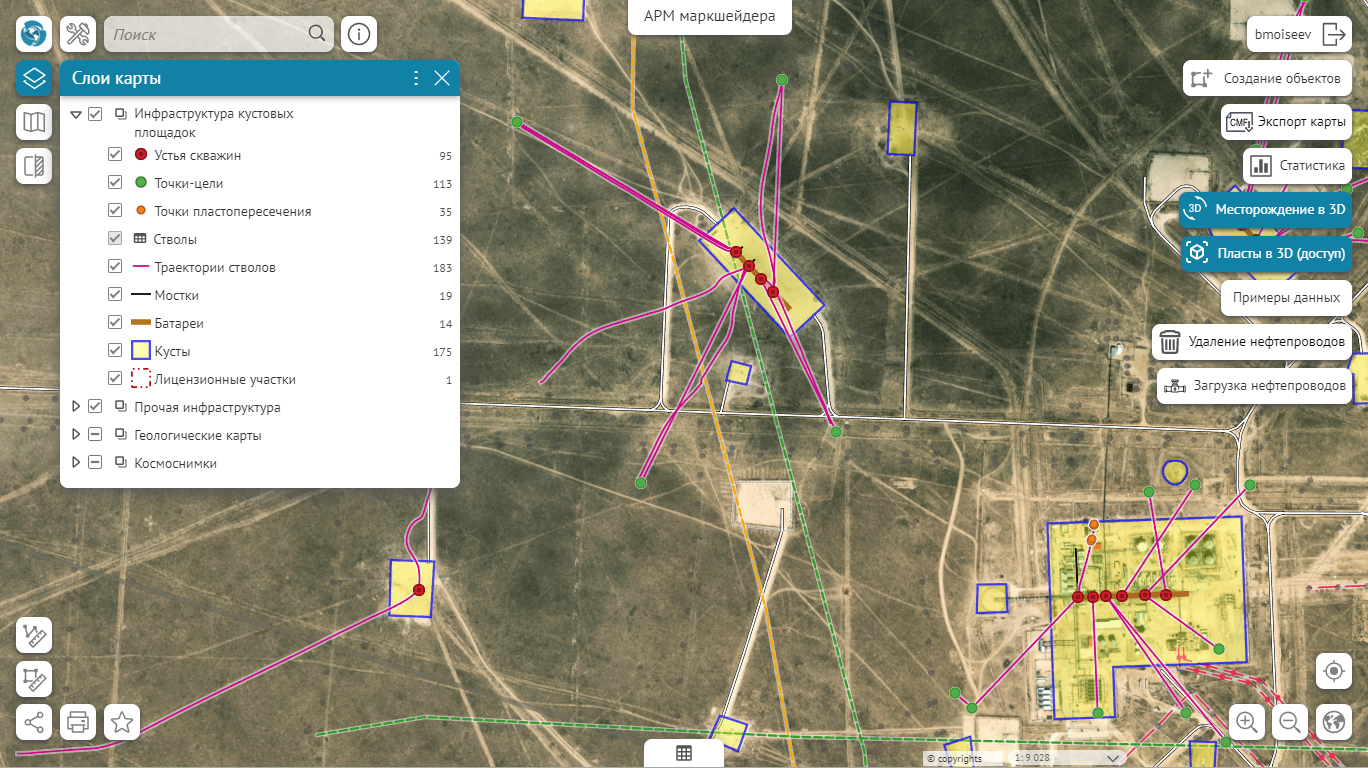Open the layers panel options menu
Viewport: 1368px width, 768px height.
pos(416,78)
